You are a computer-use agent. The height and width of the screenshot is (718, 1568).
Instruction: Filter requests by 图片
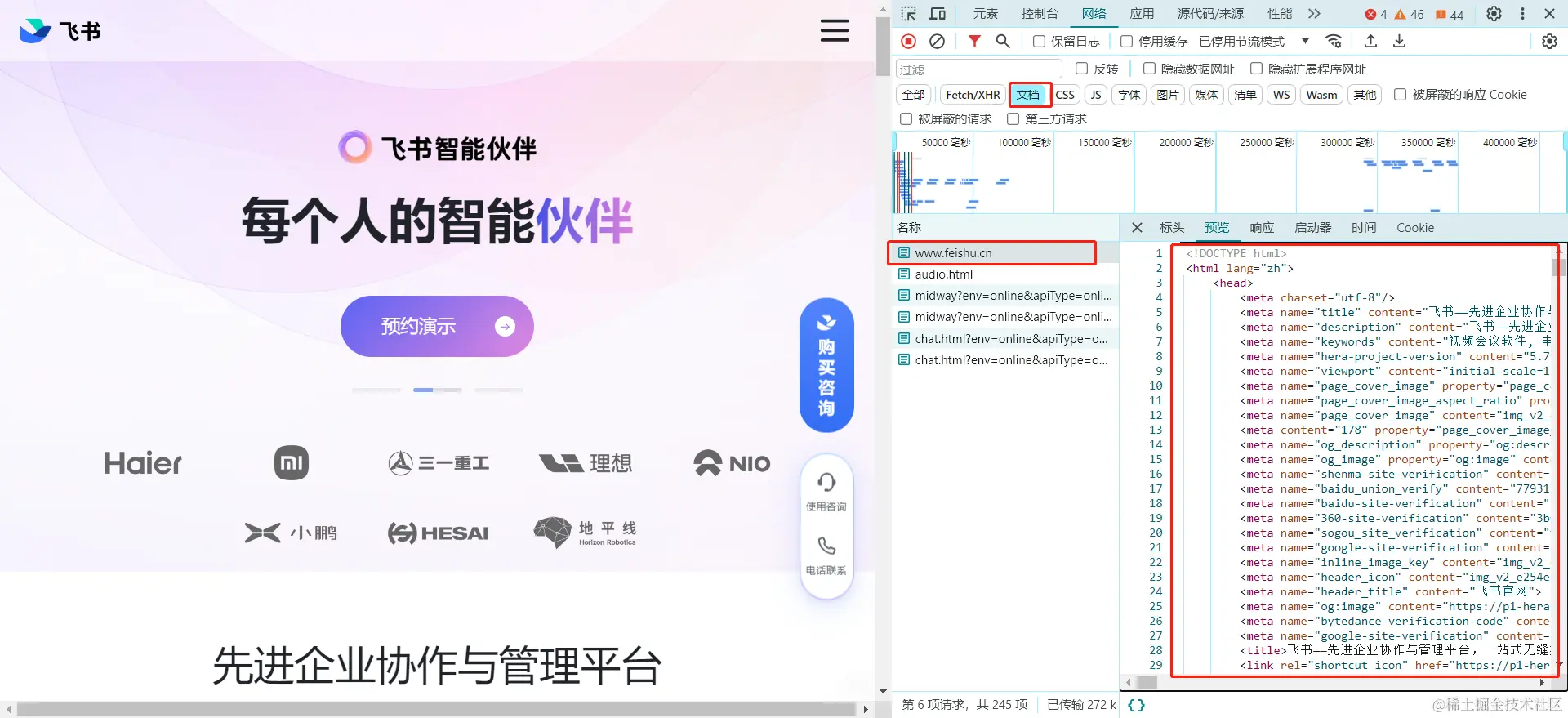click(1168, 95)
